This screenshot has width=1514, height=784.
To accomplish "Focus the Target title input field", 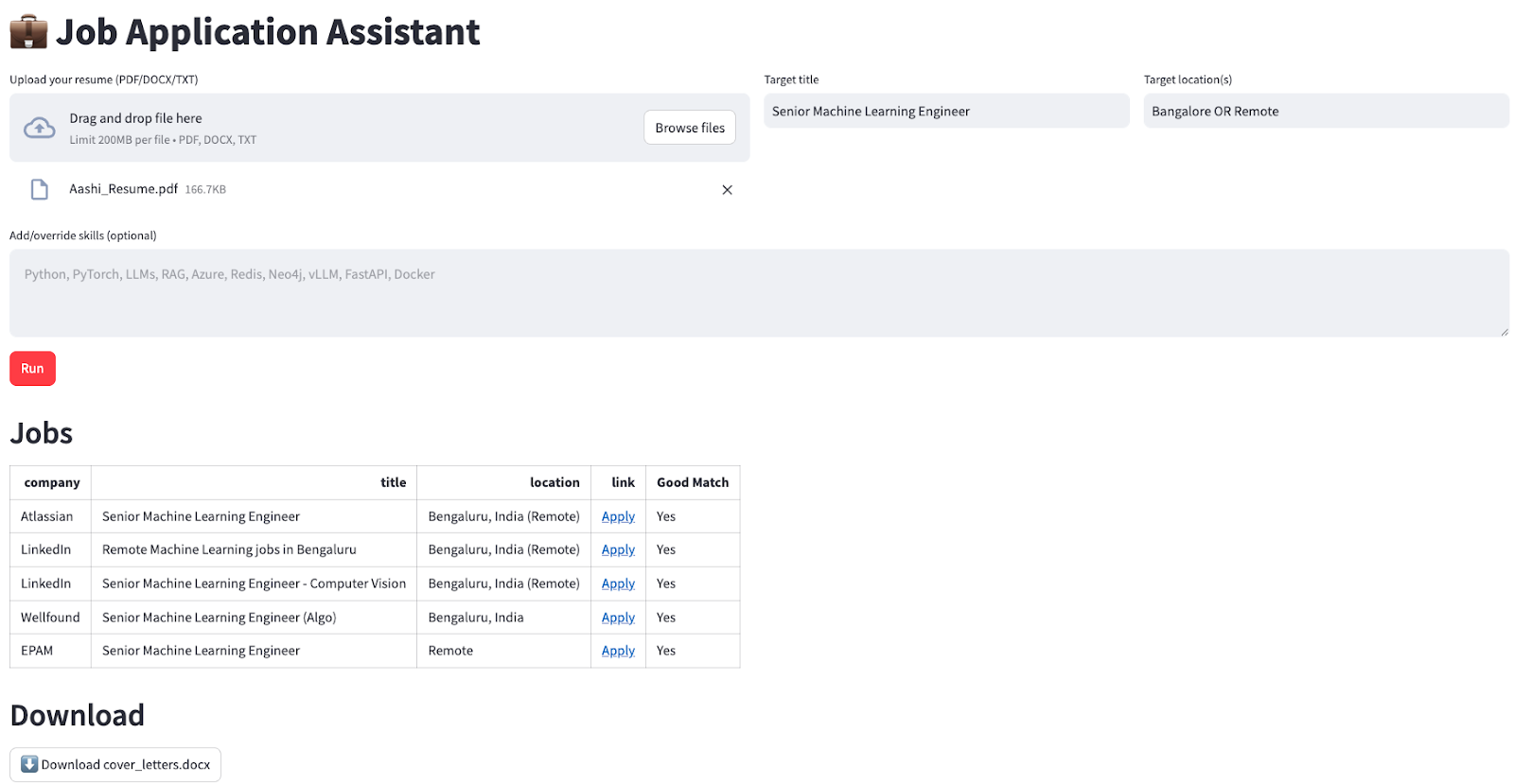I will (x=946, y=111).
